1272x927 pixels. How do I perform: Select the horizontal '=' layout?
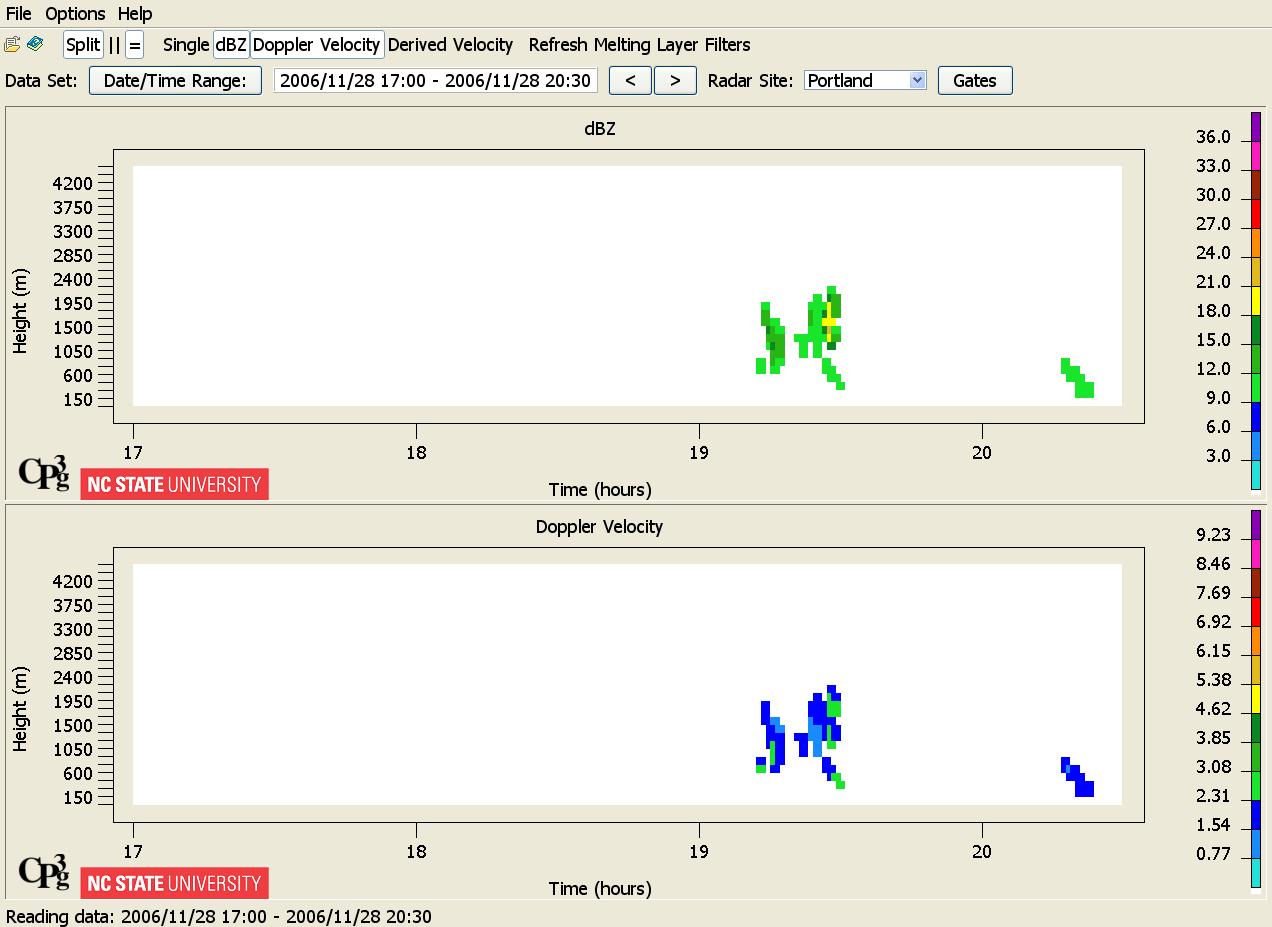pos(135,45)
